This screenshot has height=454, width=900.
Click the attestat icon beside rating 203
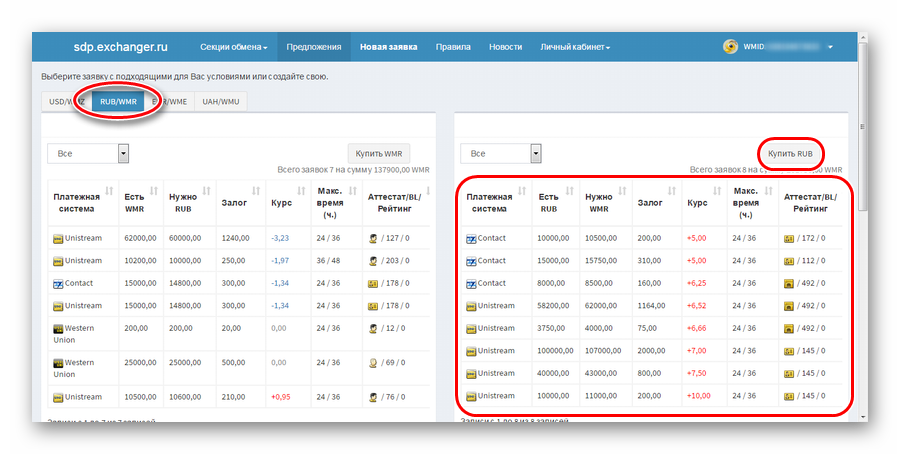tap(373, 261)
